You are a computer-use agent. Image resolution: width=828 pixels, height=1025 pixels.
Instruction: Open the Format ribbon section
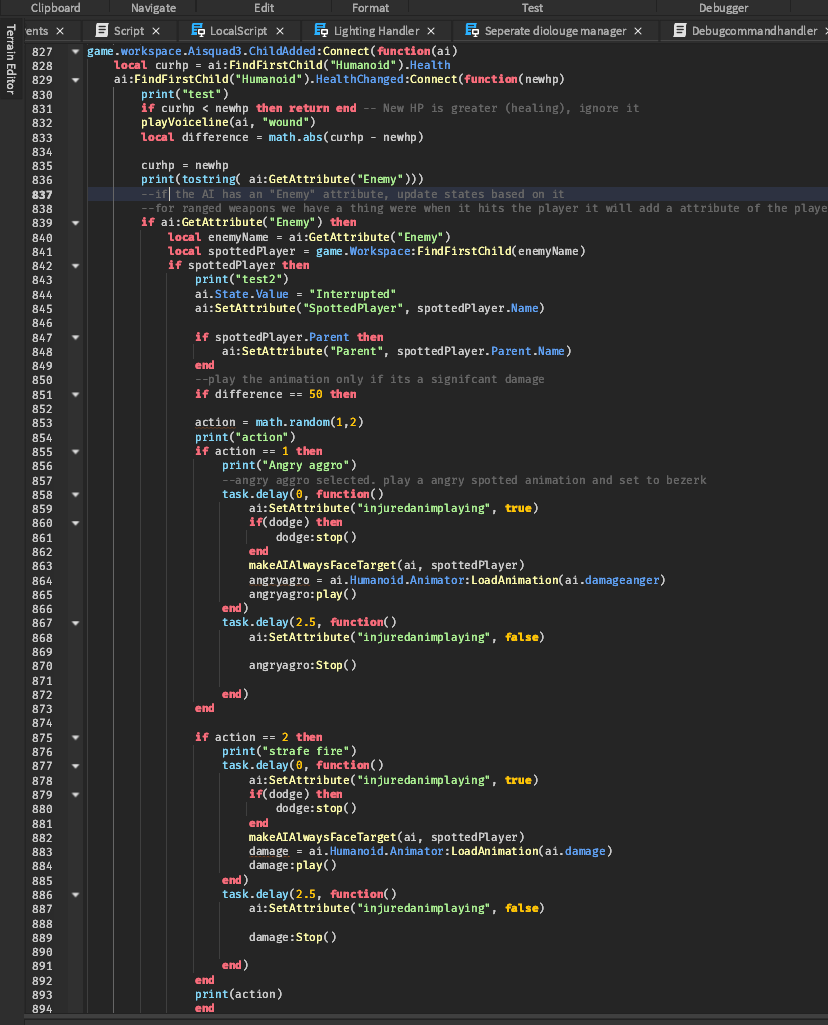(371, 8)
